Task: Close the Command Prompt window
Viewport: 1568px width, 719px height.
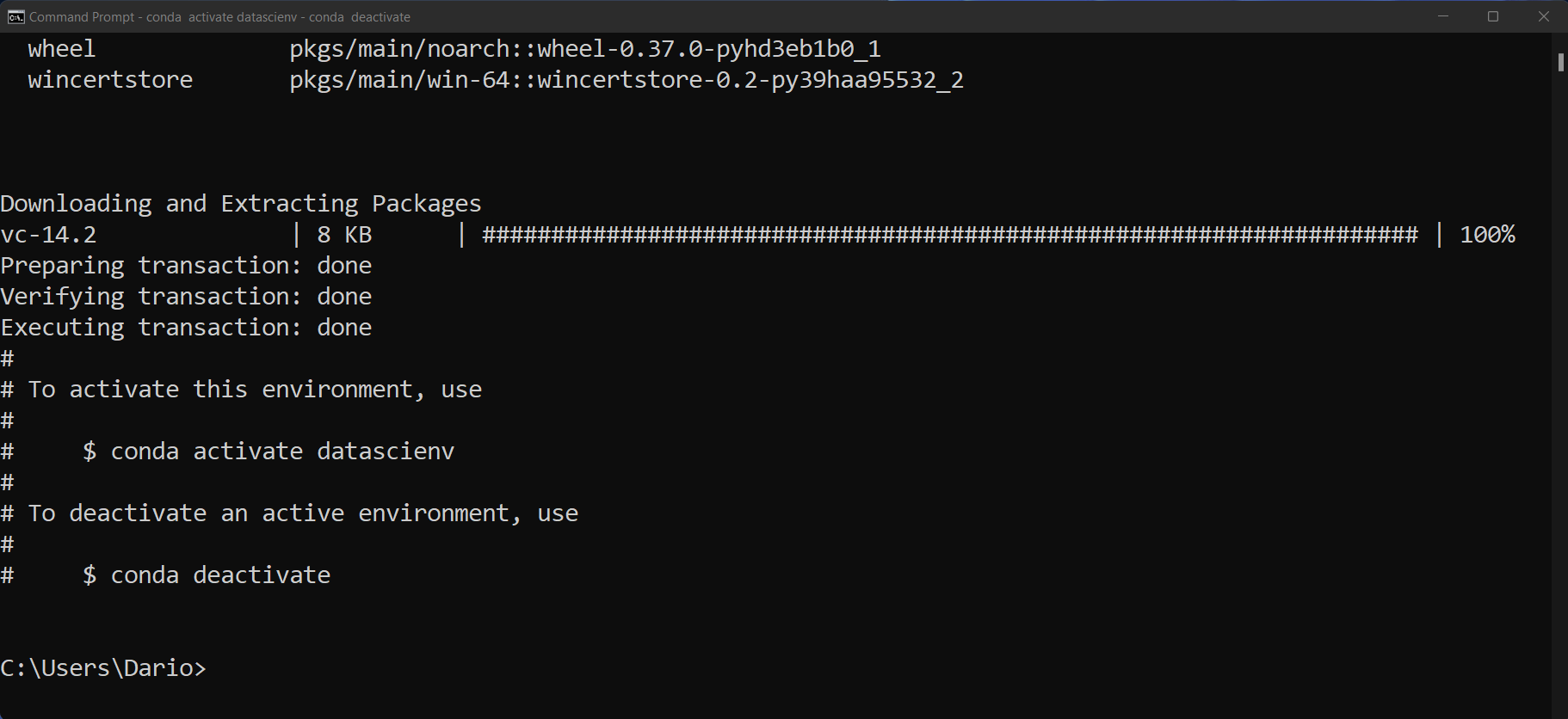Action: [1543, 16]
